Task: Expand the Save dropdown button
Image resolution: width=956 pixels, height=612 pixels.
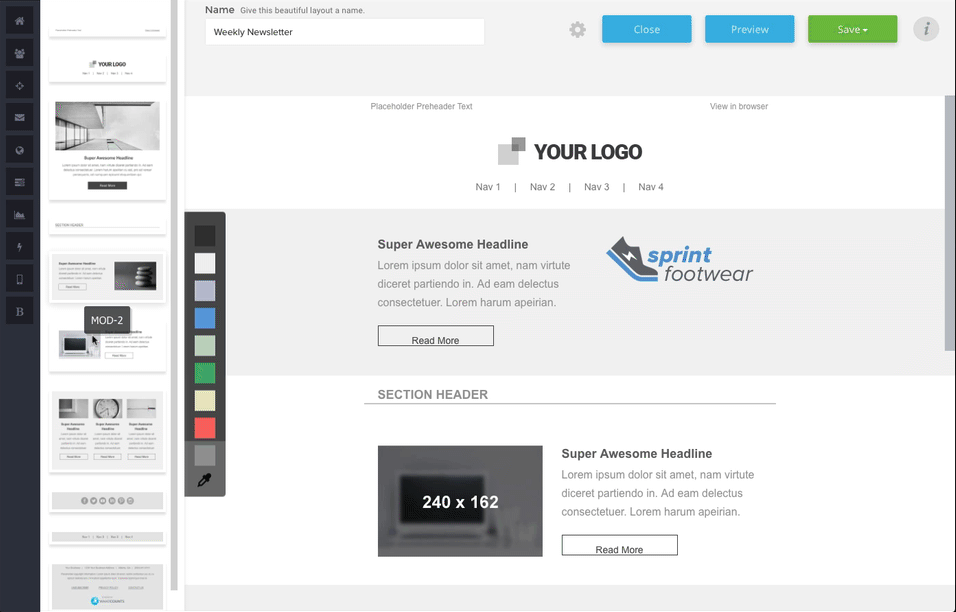Action: 852,29
